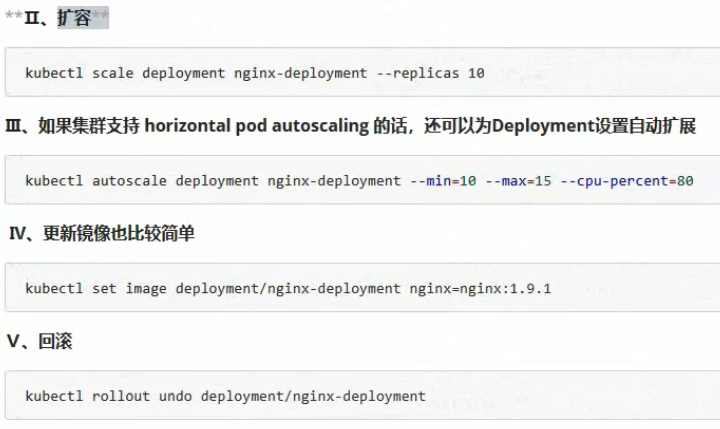Click the 'nginx=nginx:1.9.1' argument
720x429 pixels.
[480, 288]
